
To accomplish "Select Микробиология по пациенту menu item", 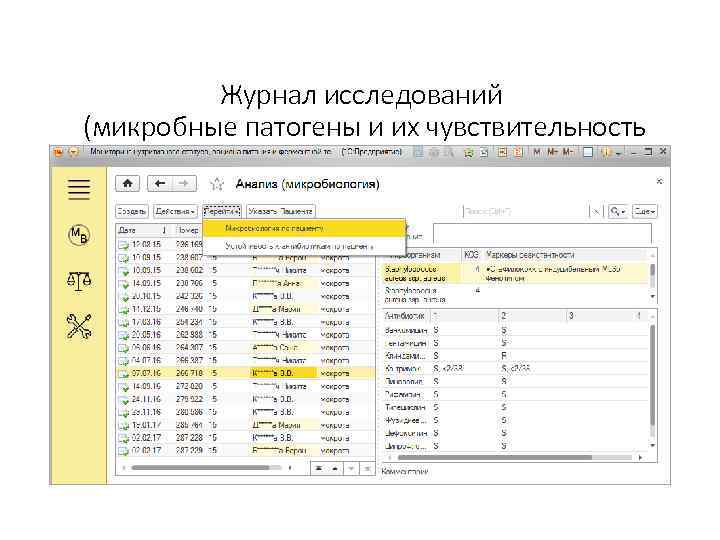I will [304, 228].
